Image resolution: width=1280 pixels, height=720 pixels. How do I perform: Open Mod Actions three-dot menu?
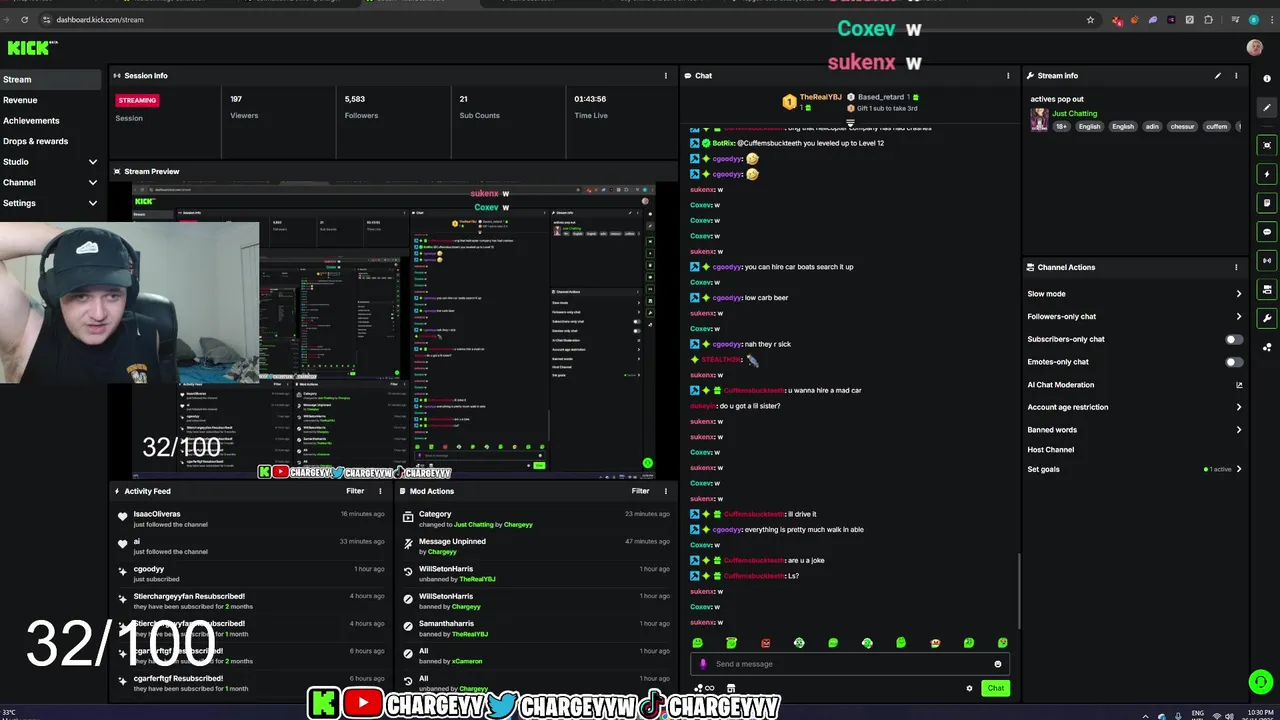click(666, 491)
